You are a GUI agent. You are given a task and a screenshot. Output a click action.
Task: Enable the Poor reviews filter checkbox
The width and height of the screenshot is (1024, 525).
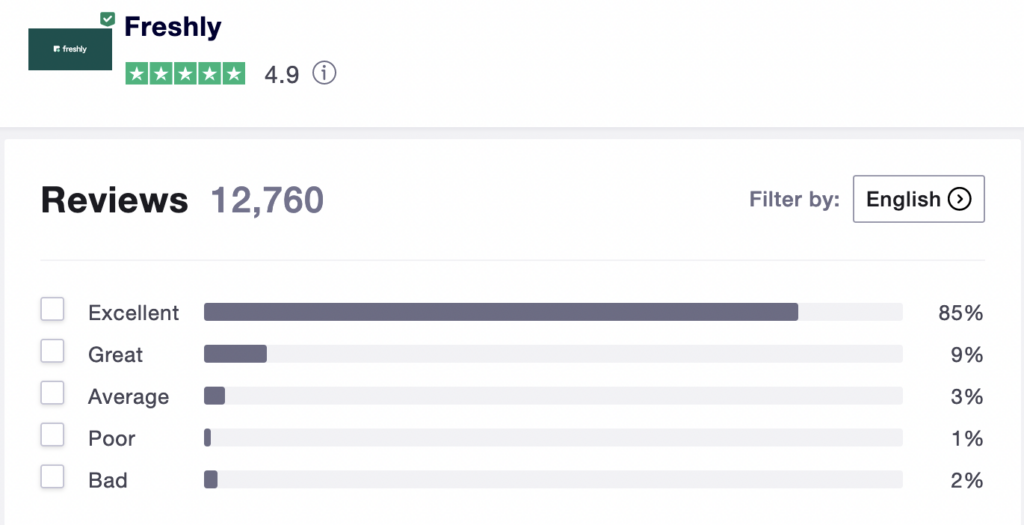pos(52,437)
